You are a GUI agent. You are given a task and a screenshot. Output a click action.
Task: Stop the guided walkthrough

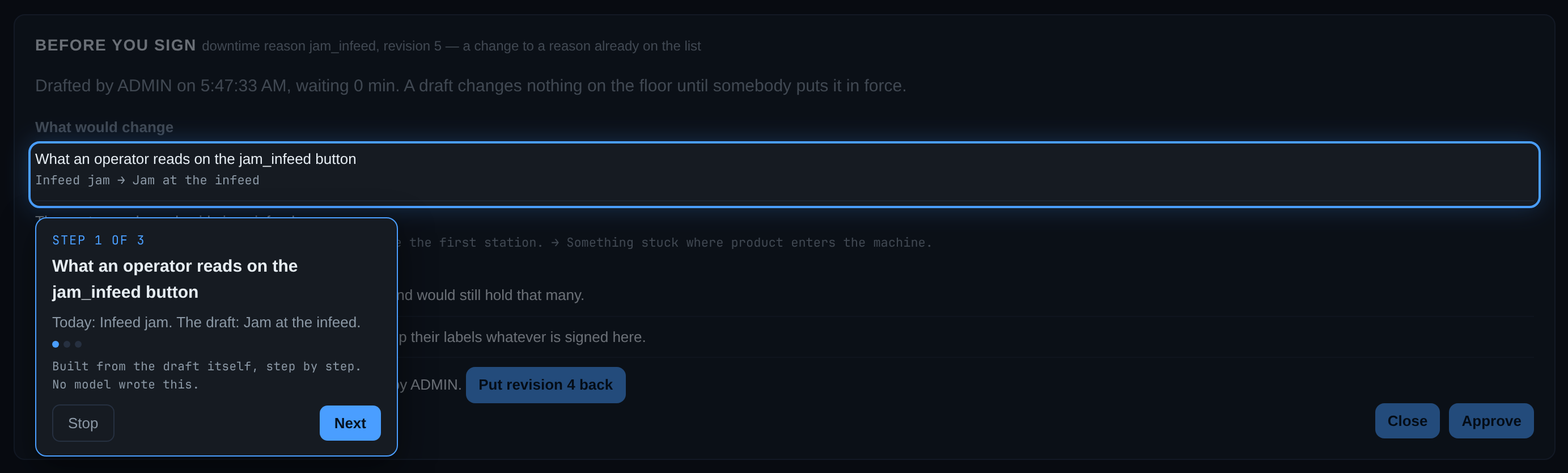coord(83,423)
